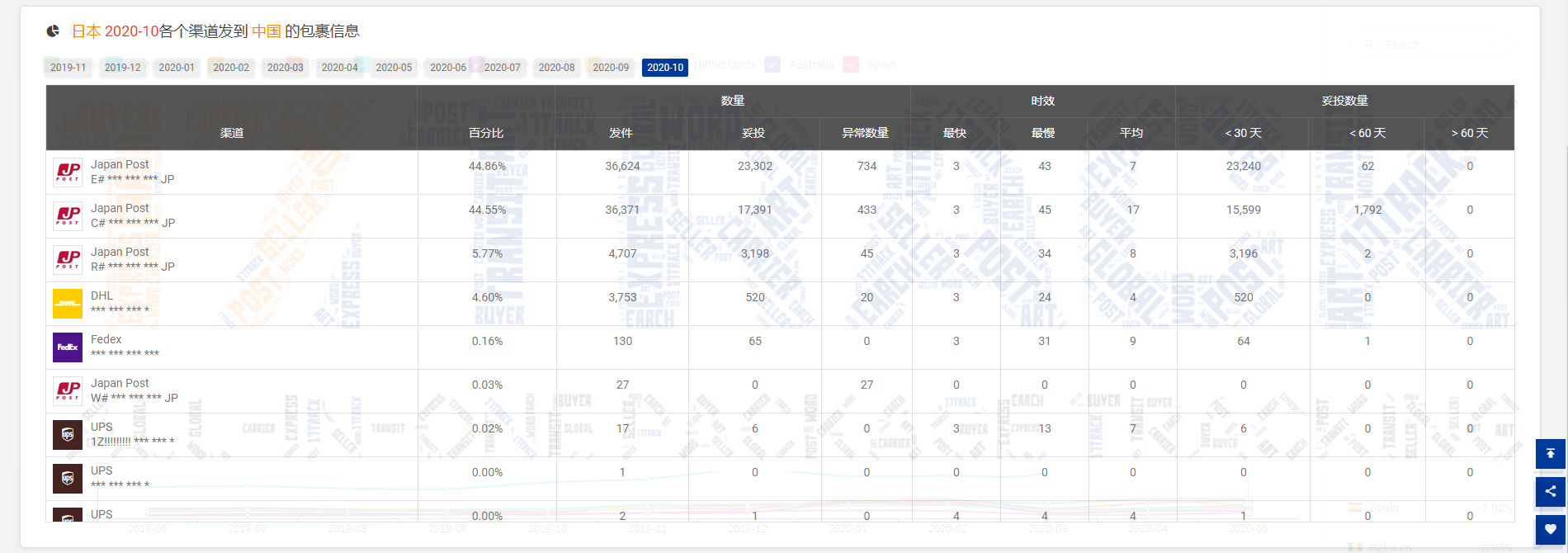The image size is (1568, 553).
Task: Open the share button on the right
Action: tap(1550, 491)
